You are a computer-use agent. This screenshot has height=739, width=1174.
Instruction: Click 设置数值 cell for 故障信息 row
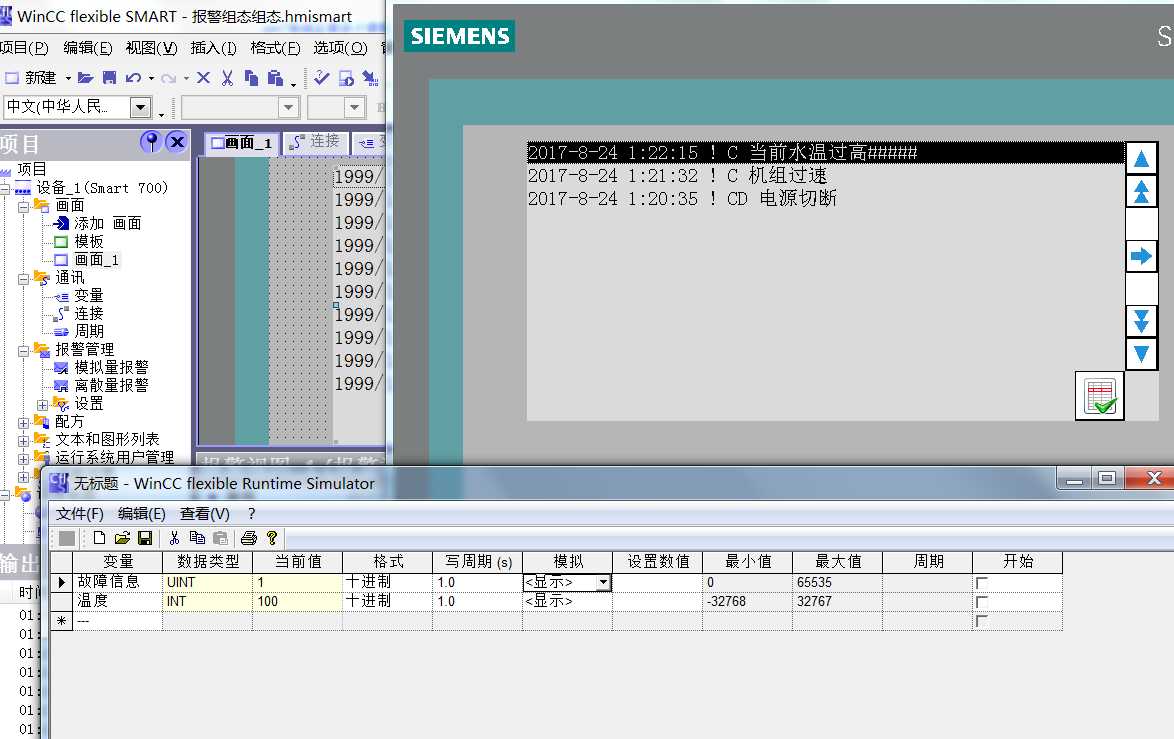[657, 582]
